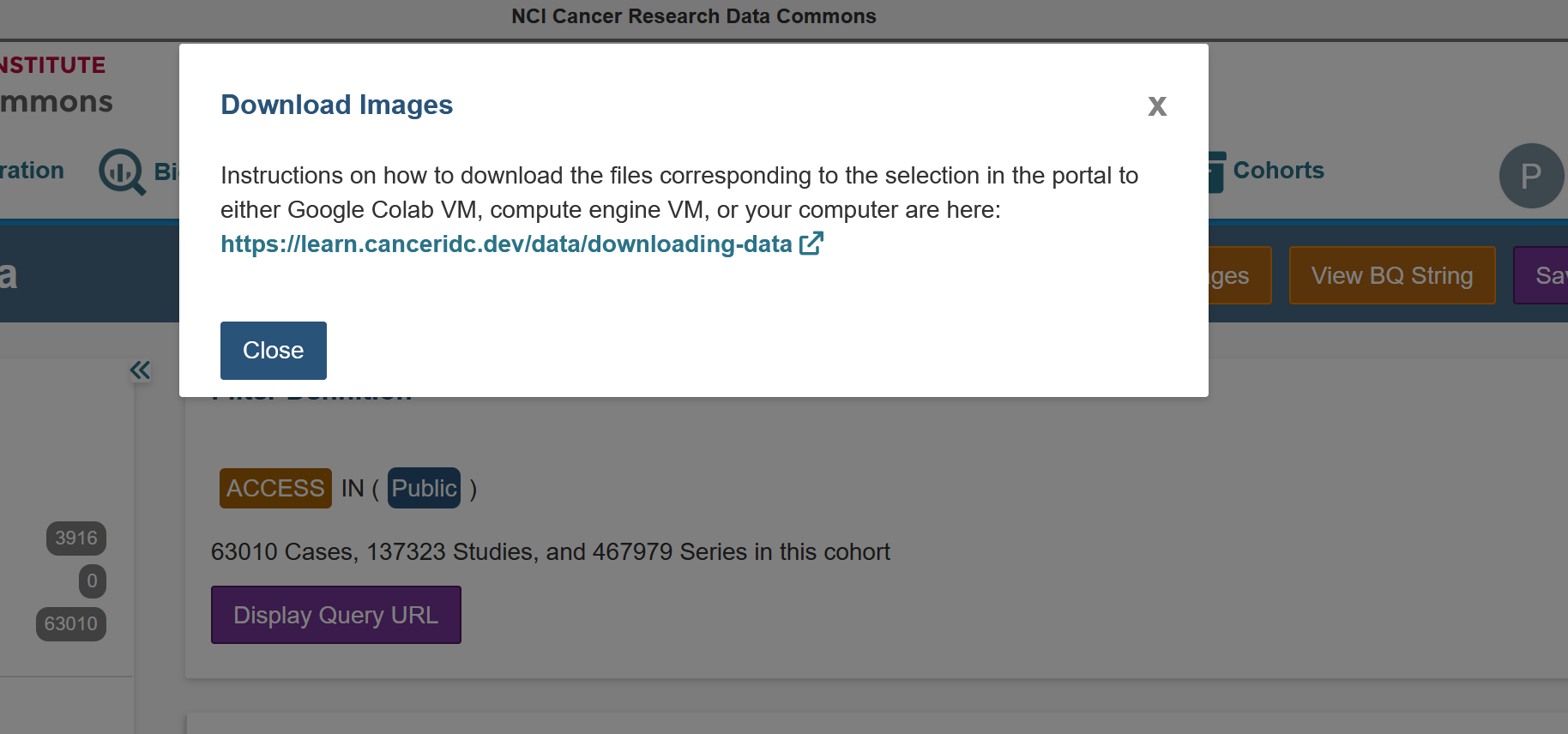This screenshot has width=1568, height=734.
Task: Open the learn.canceridc.dev downloading-data link
Action: 506,244
